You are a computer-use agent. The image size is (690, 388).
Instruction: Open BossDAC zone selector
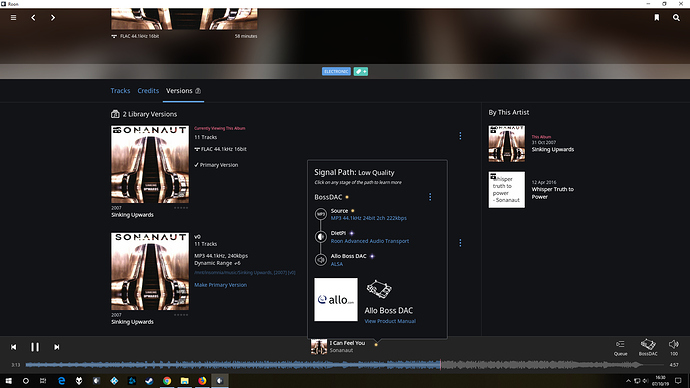pos(648,347)
